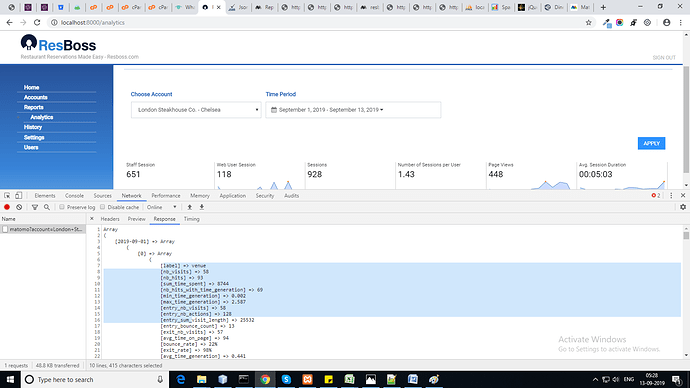Click the Windows taskbar search box

pyautogui.click(x=95, y=379)
